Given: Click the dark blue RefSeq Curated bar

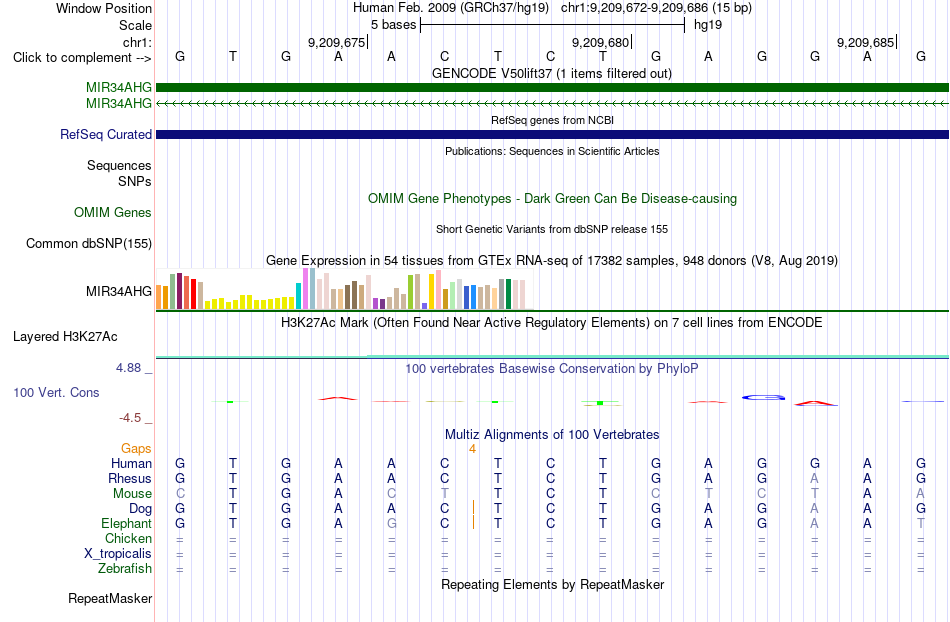Looking at the screenshot, I should coord(552,134).
